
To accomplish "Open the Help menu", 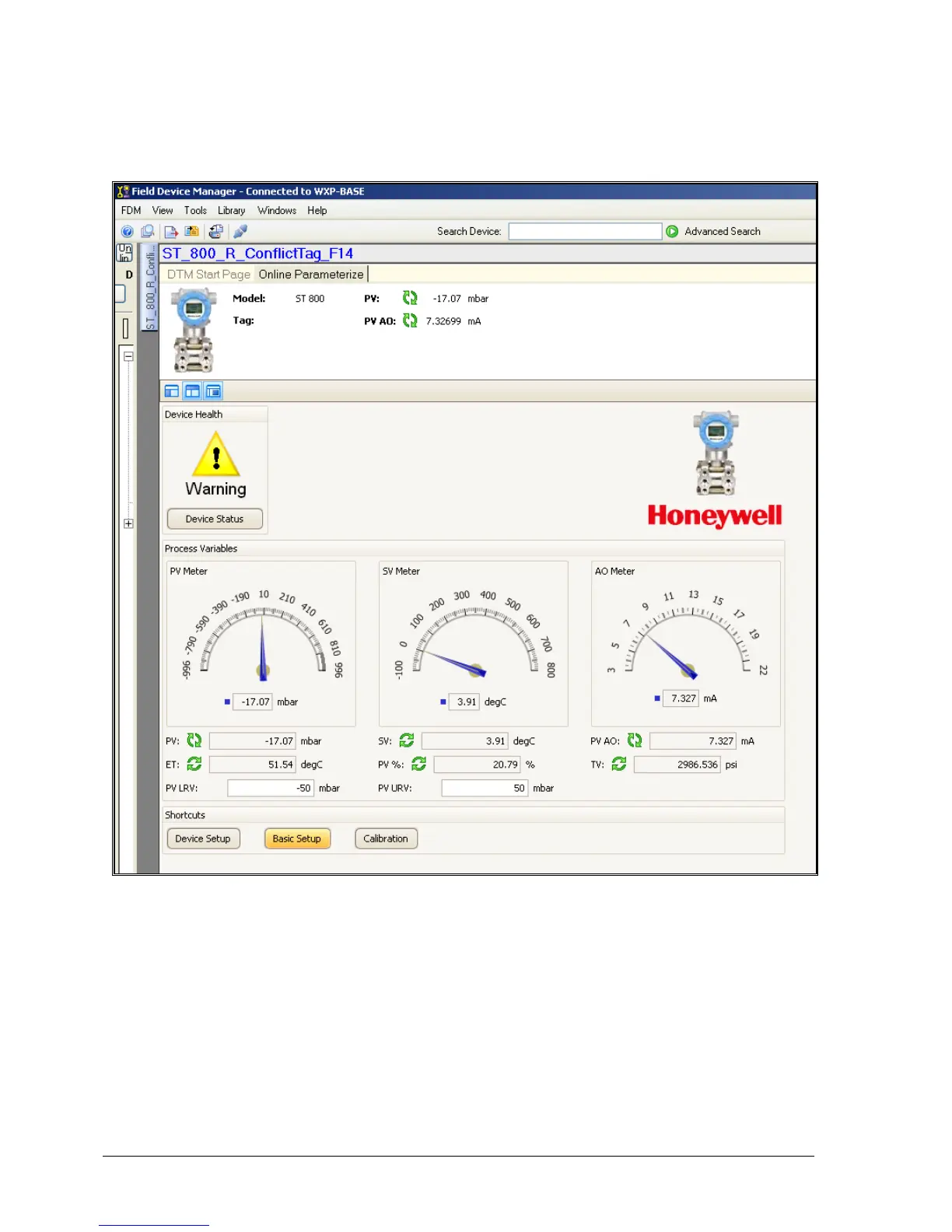I will [317, 211].
